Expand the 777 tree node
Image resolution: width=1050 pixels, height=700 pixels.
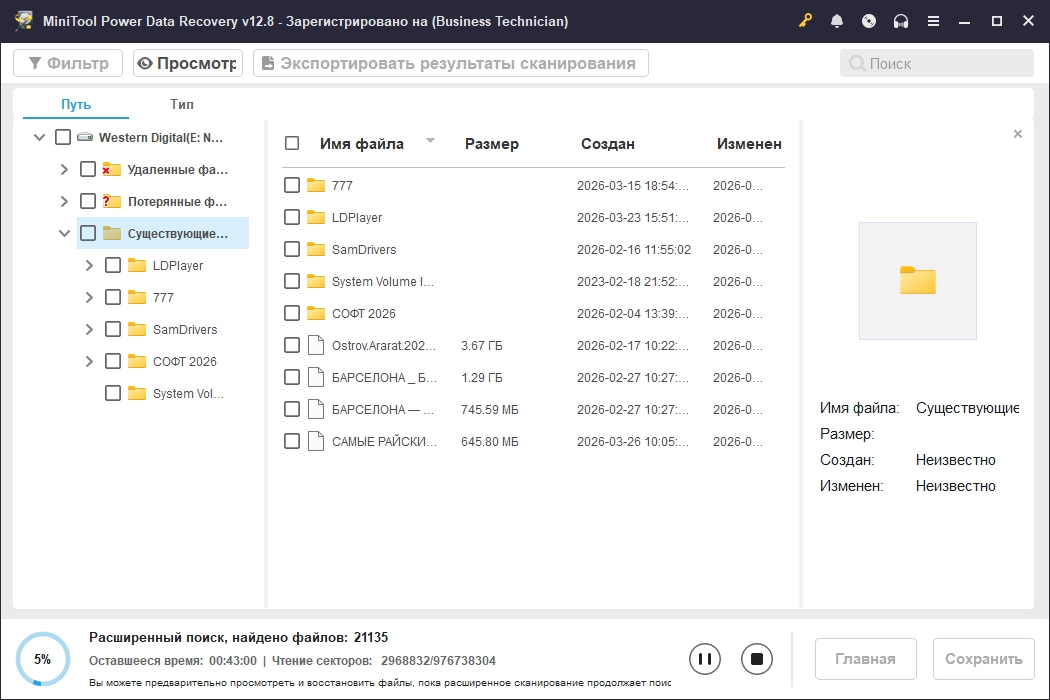89,297
